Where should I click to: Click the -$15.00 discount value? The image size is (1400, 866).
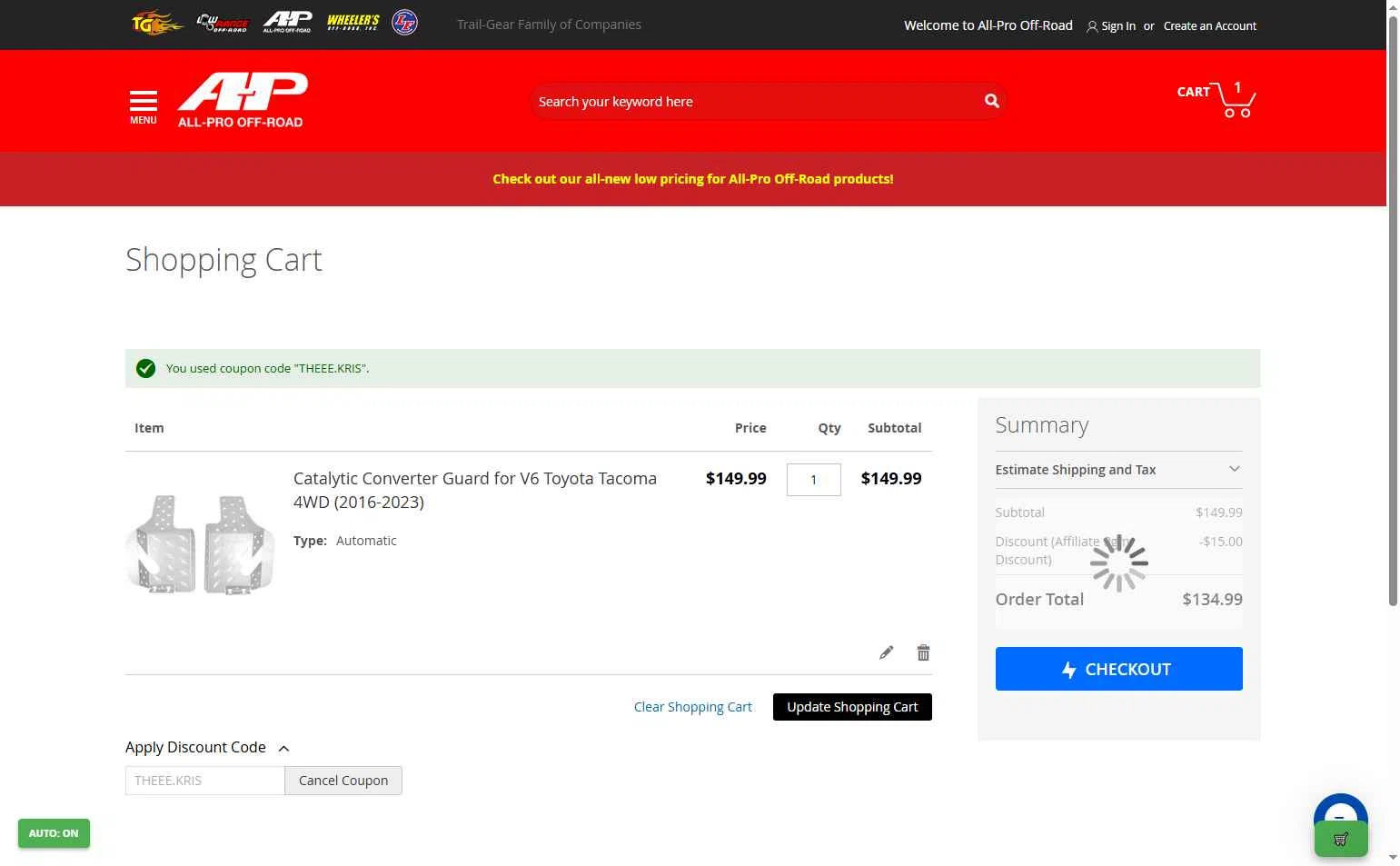point(1220,542)
